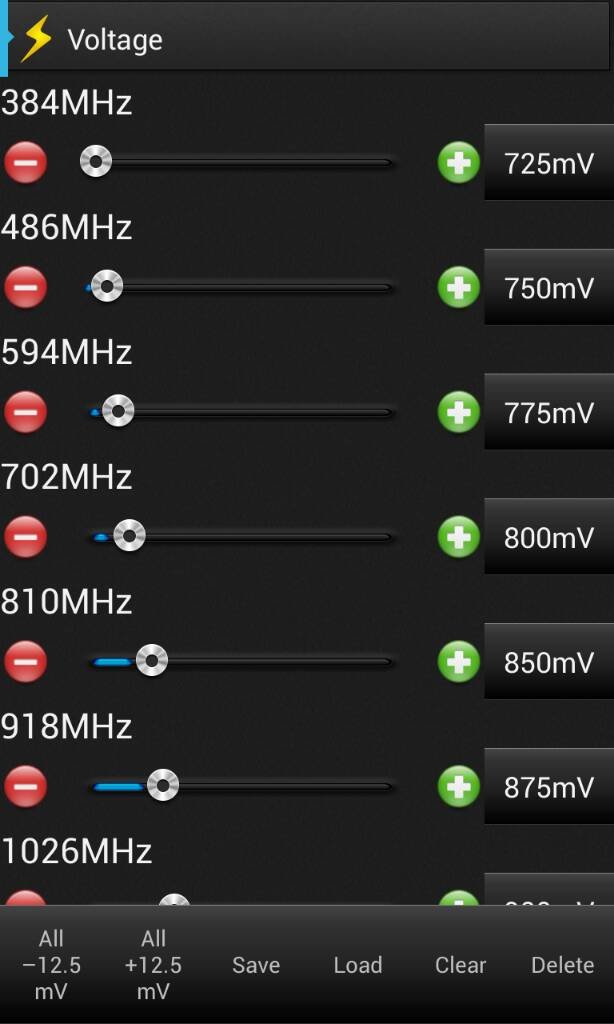
Task: Tap Clear in the bottom menu
Action: pyautogui.click(x=460, y=965)
